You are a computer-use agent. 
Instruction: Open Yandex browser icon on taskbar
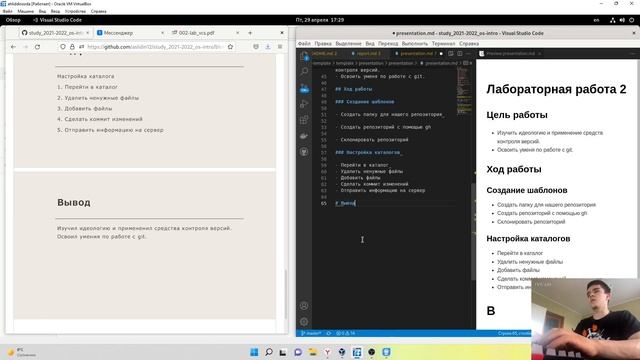click(327, 352)
